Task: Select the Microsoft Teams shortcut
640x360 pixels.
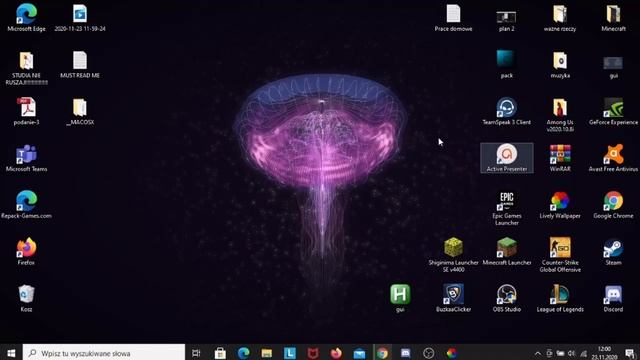Action: 27,158
